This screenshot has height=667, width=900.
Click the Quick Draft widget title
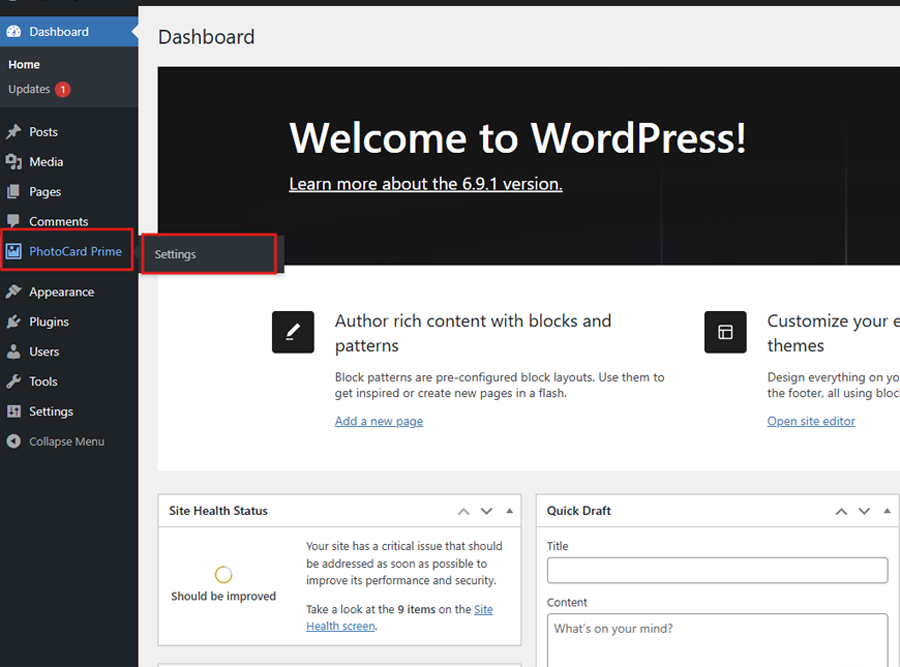(579, 510)
